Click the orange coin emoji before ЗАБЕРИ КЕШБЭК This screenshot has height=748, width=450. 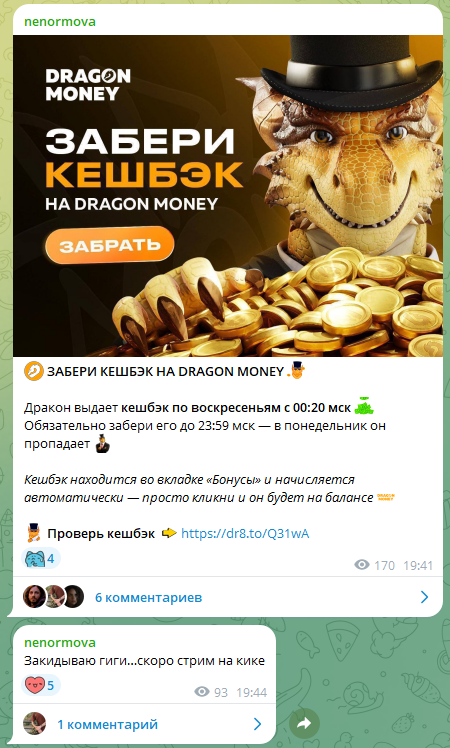(33, 371)
